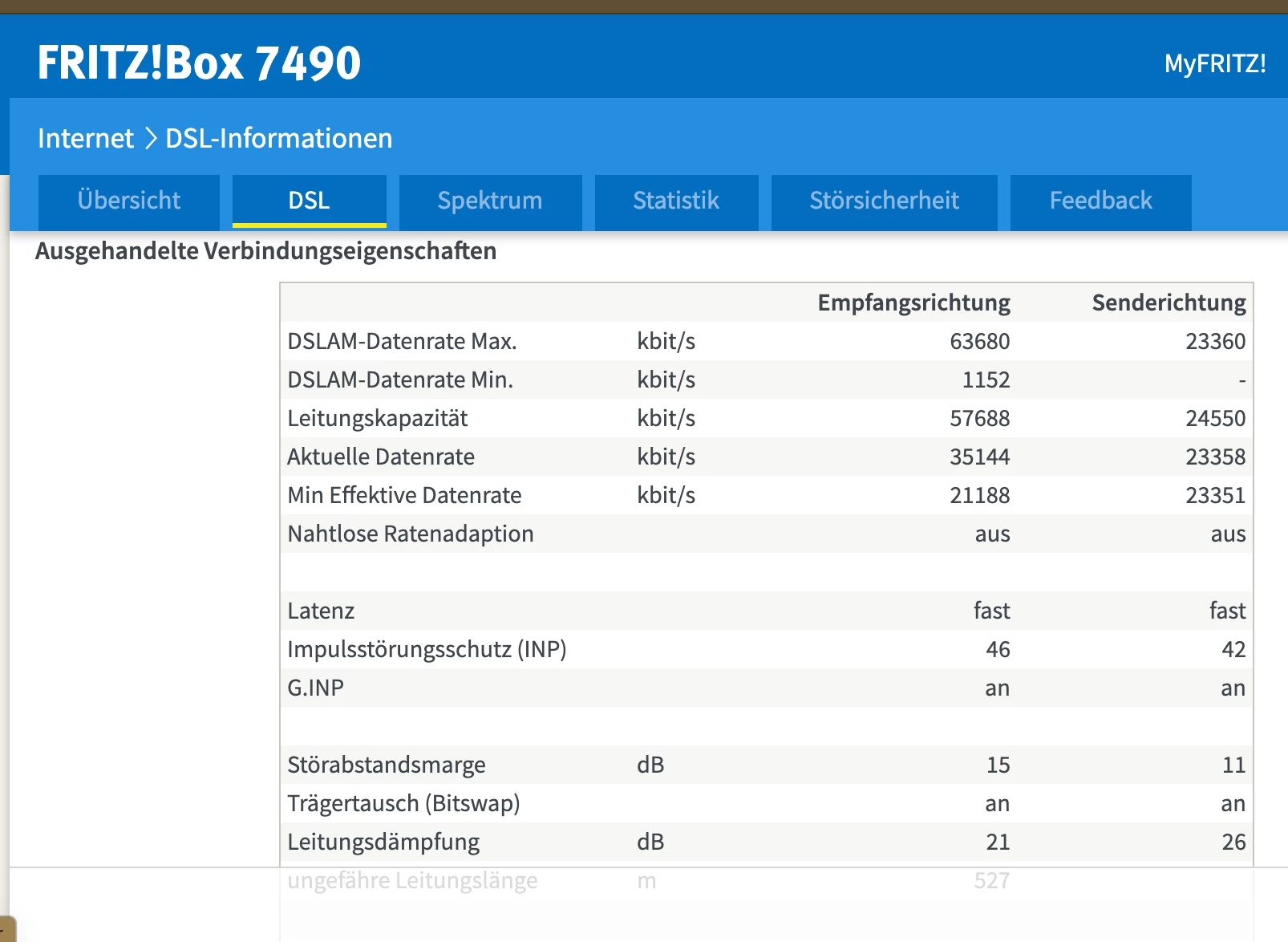Go to the Störsicherheit tab

884,201
